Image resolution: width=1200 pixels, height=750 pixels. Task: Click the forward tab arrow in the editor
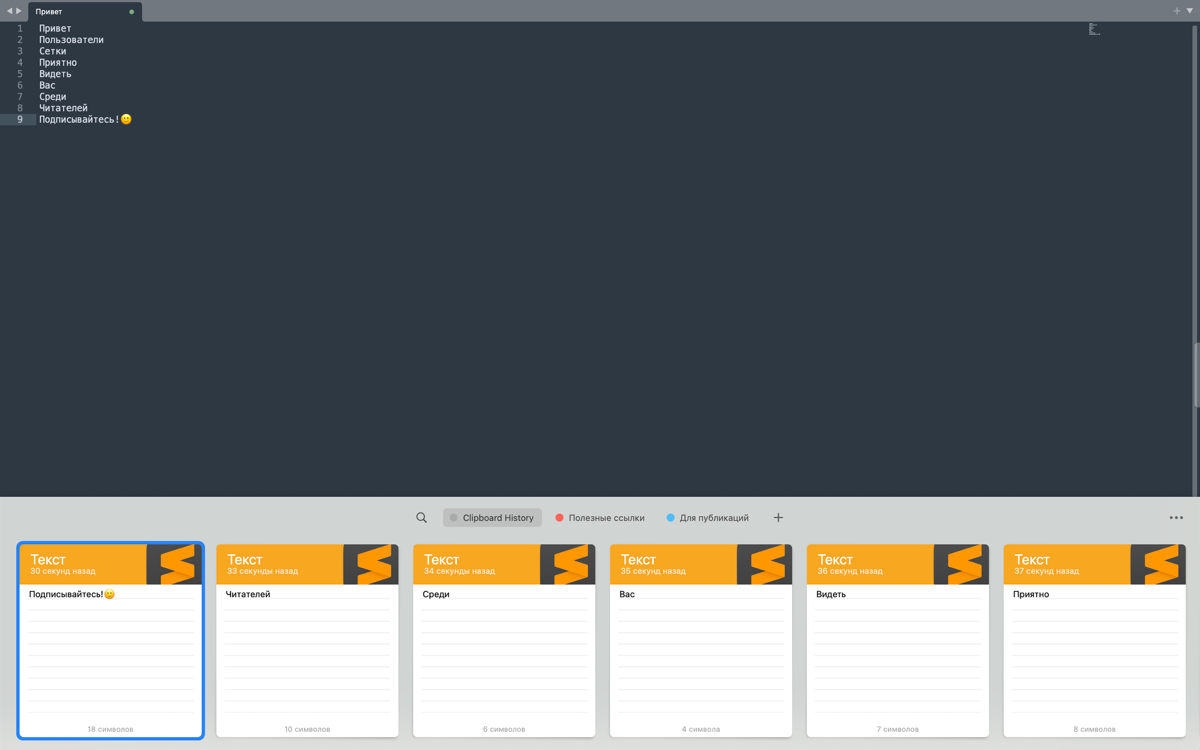click(19, 11)
